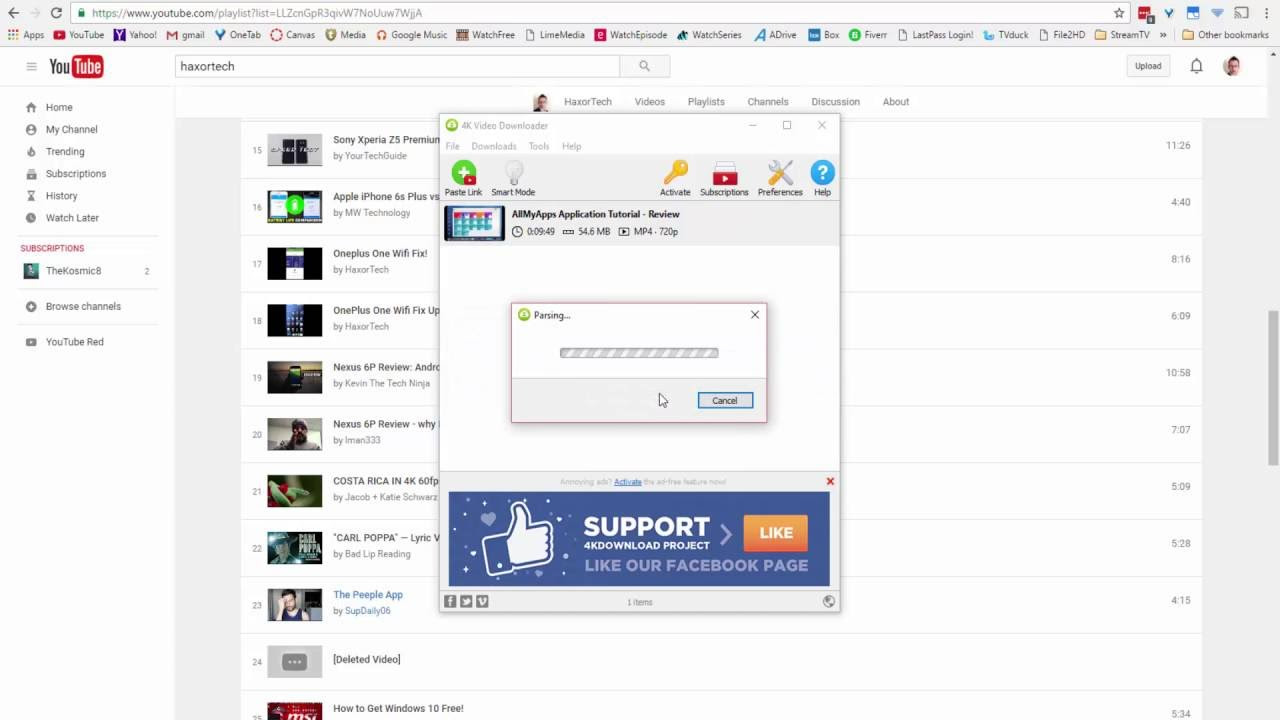1280x720 pixels.
Task: Click the COSTA RICA IN 4K video thumbnail
Action: pyautogui.click(x=294, y=491)
